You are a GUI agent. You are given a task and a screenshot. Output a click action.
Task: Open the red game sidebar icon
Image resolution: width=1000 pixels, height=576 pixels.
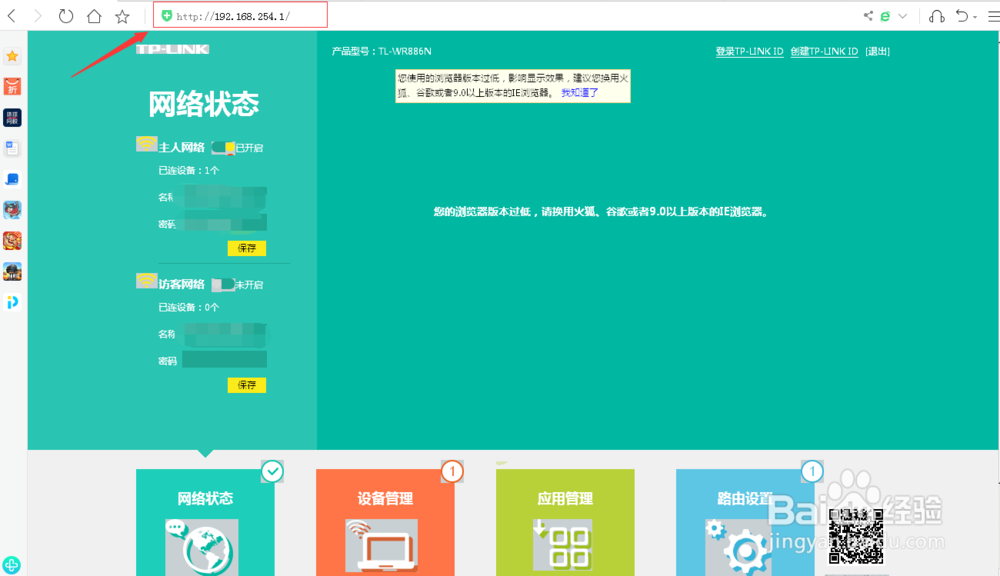12,240
